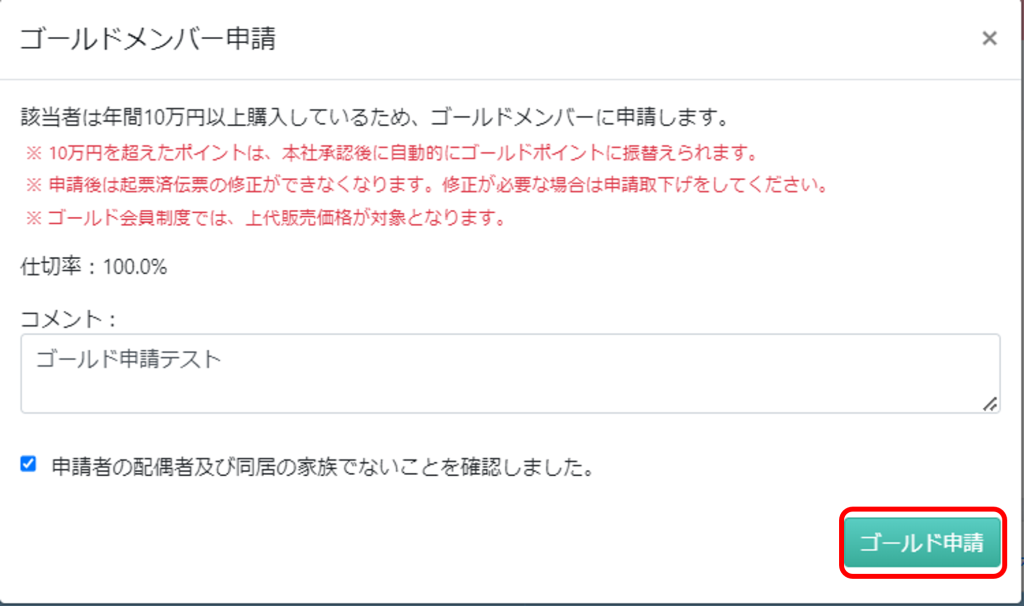
Task: Click the ゴールド申請 submit button
Action: click(x=922, y=543)
